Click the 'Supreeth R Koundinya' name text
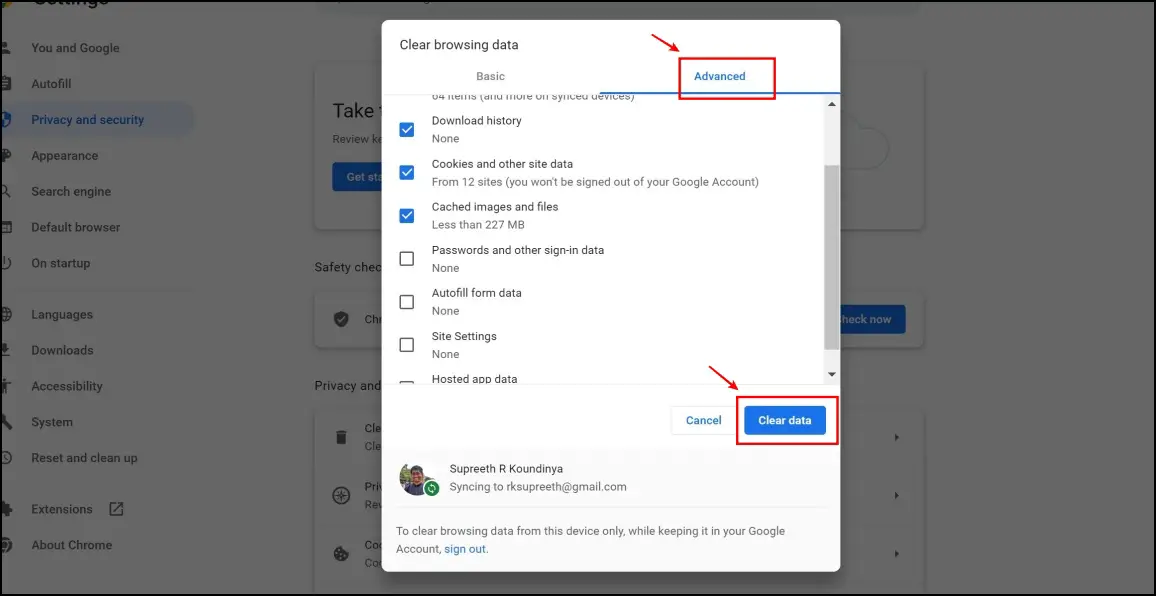 point(506,469)
